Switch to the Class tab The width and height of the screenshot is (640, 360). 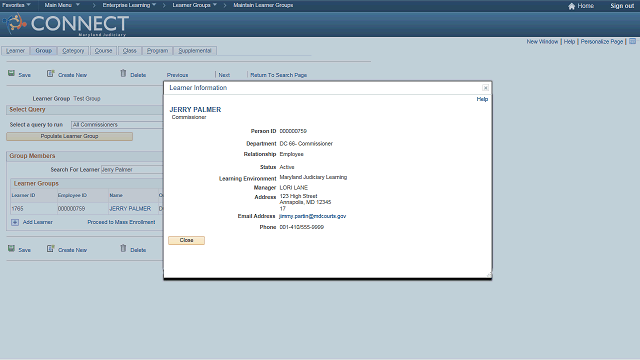pyautogui.click(x=129, y=51)
